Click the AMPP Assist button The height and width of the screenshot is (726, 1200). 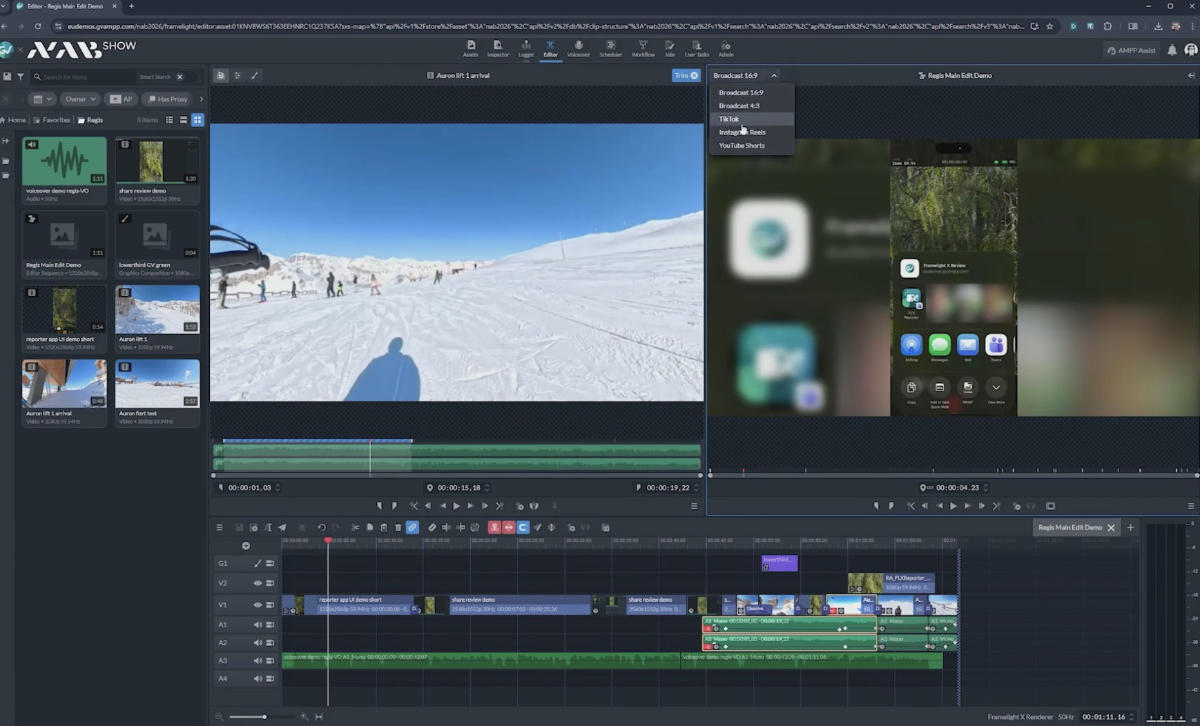coord(1131,50)
